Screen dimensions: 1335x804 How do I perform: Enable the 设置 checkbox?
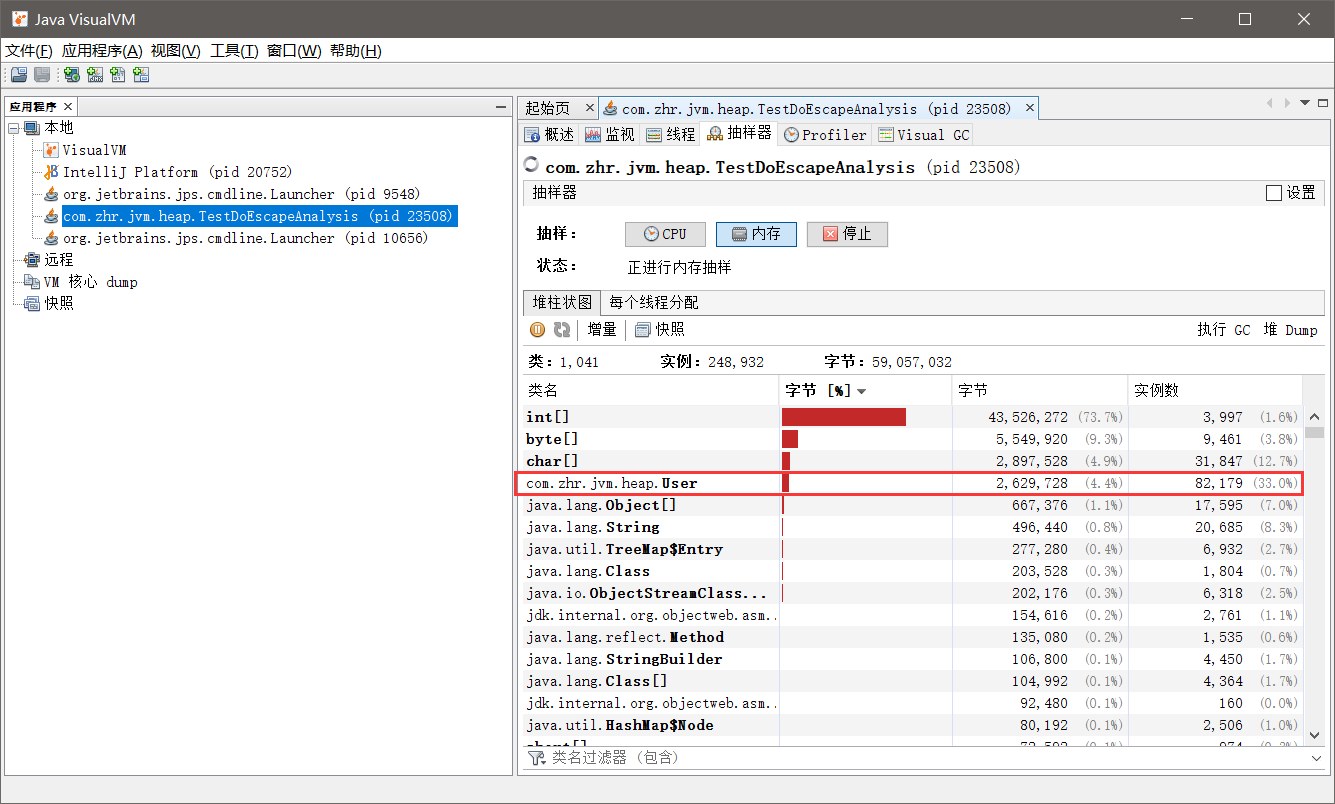click(1273, 193)
